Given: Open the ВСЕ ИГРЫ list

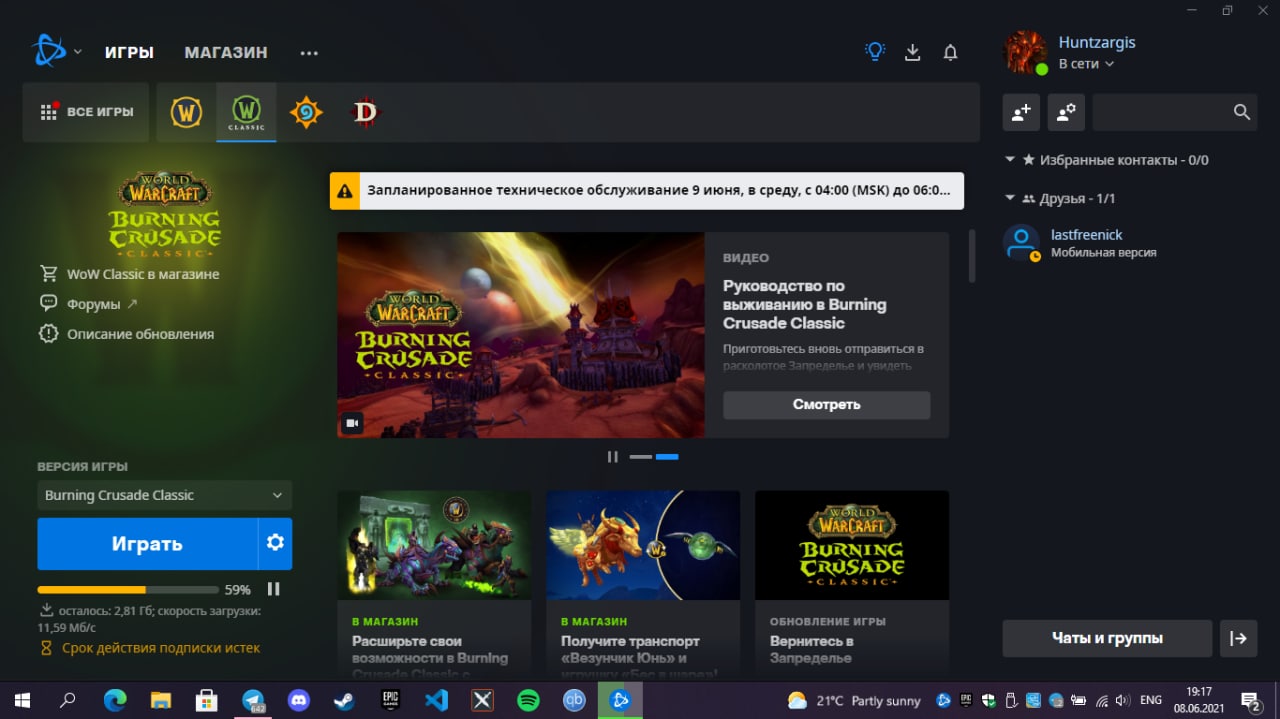Looking at the screenshot, I should [x=86, y=112].
